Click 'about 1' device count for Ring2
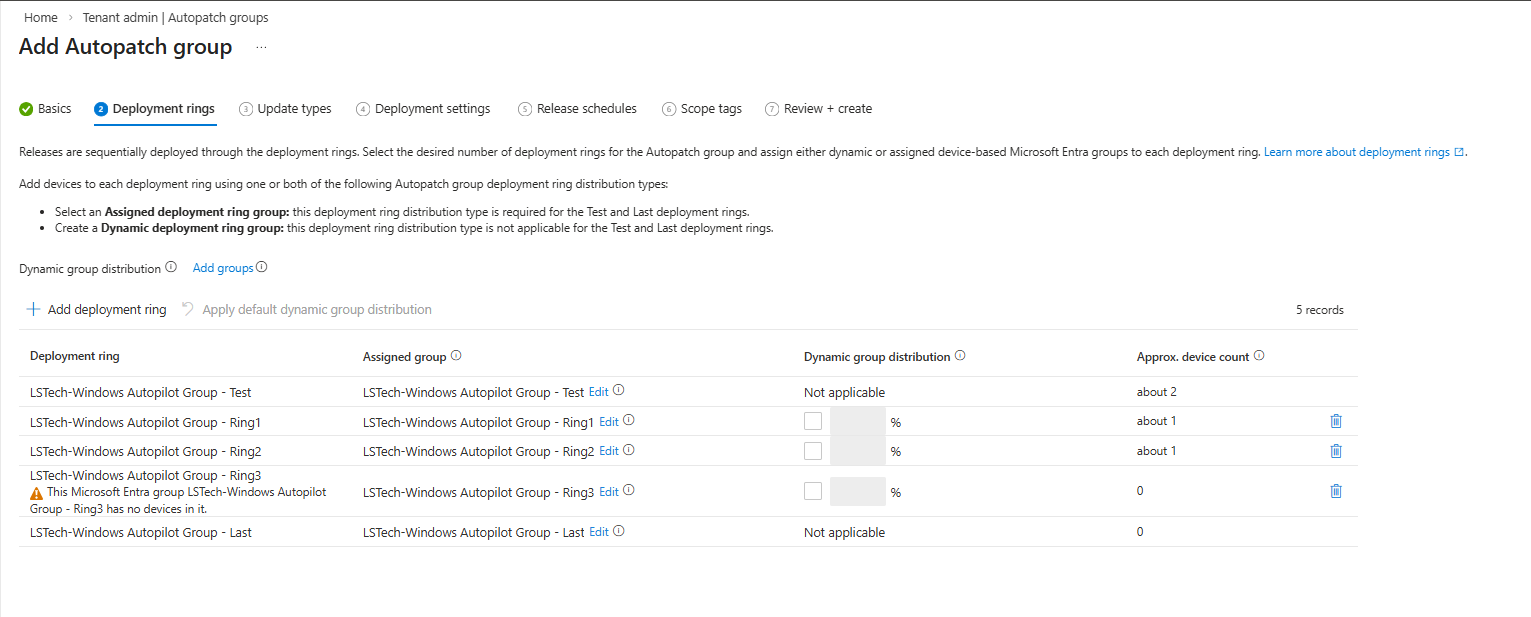The image size is (1531, 617). [1157, 451]
